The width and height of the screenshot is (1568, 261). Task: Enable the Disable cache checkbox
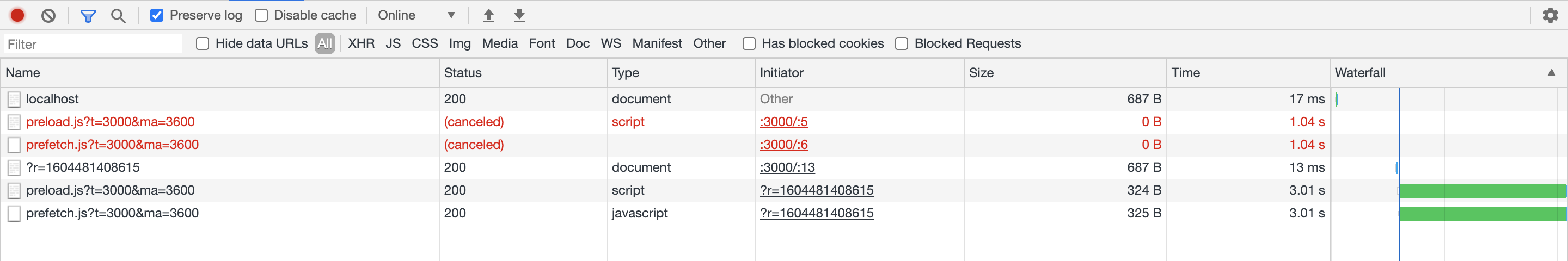[x=262, y=15]
